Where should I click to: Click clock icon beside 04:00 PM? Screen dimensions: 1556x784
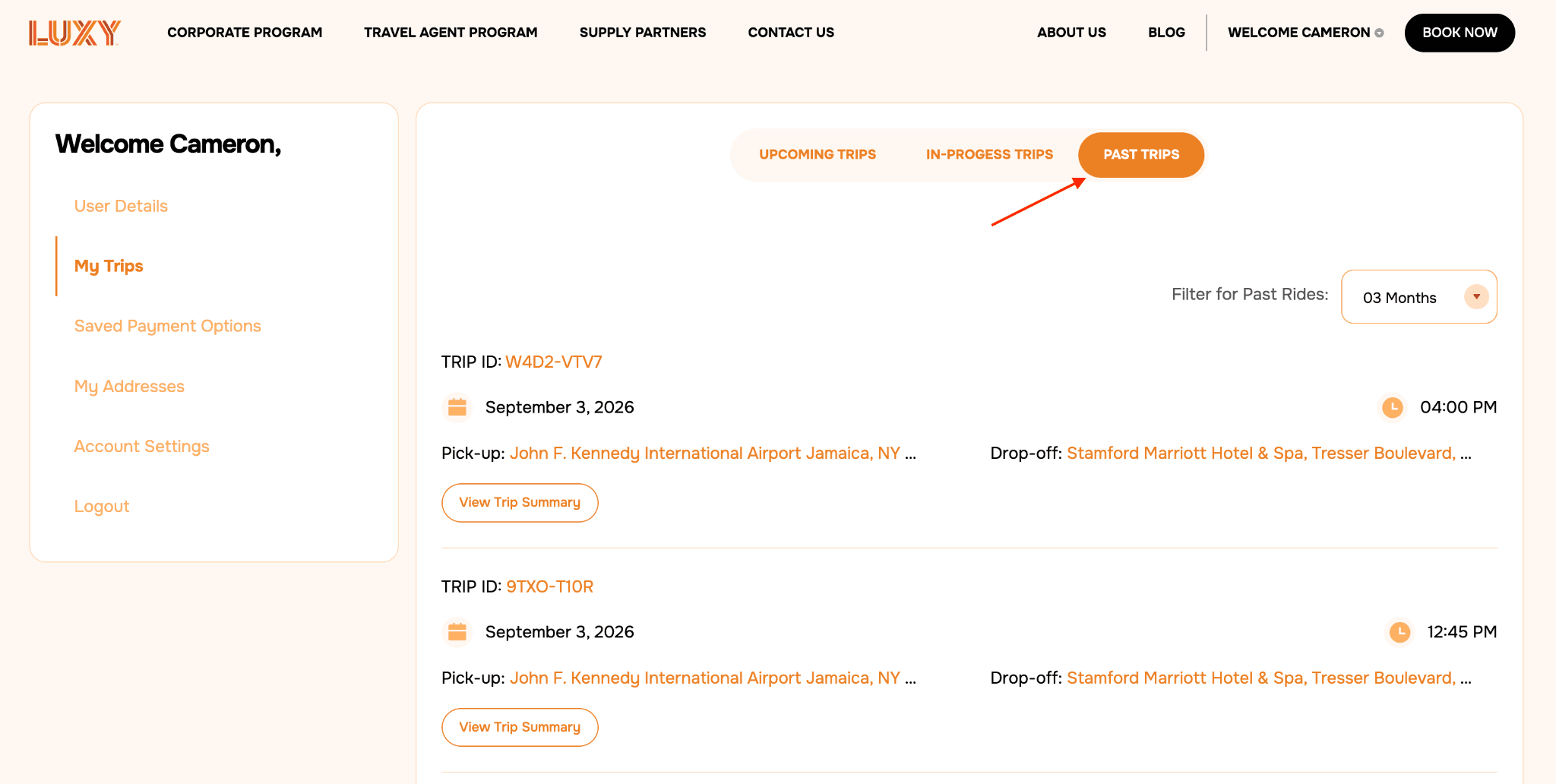tap(1392, 407)
